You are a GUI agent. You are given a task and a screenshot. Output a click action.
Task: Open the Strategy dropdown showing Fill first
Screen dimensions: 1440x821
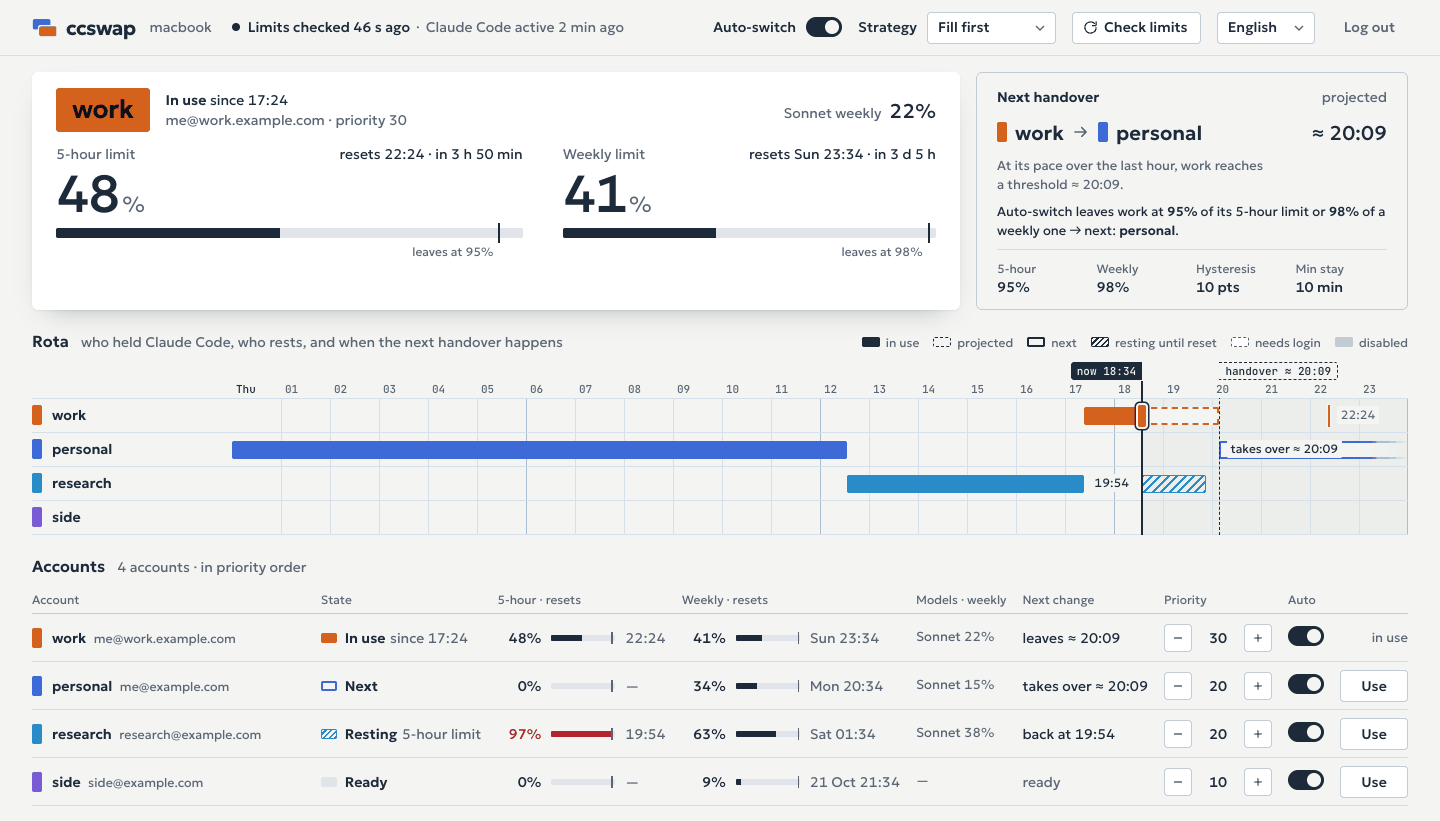tap(991, 28)
